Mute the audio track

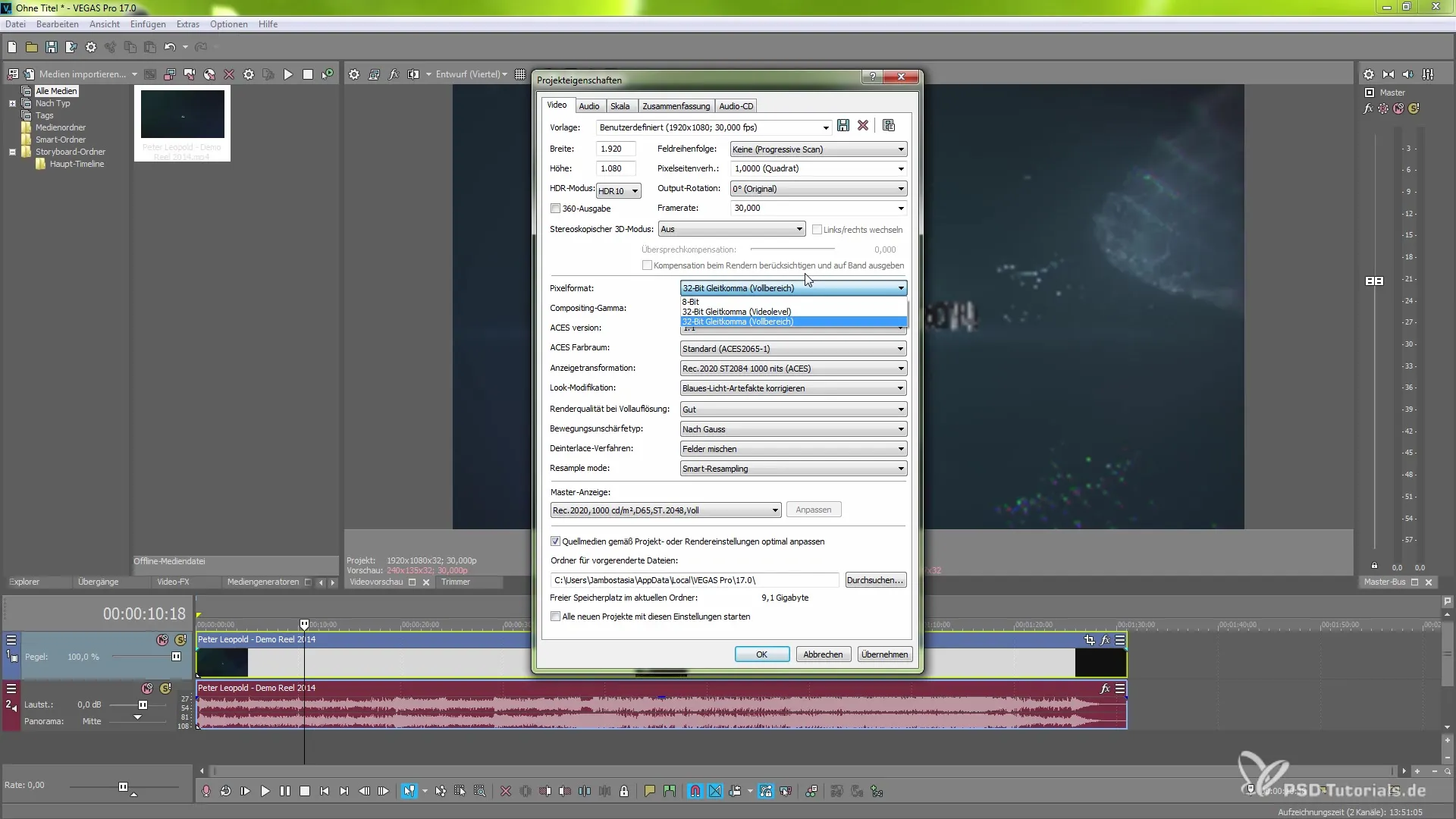tap(147, 689)
